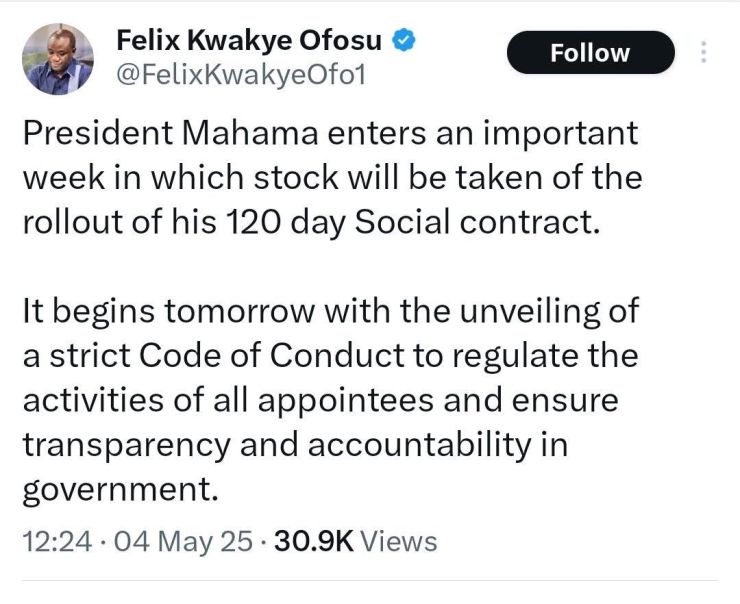Follow Felix Kwakye Ofosu

click(x=590, y=52)
